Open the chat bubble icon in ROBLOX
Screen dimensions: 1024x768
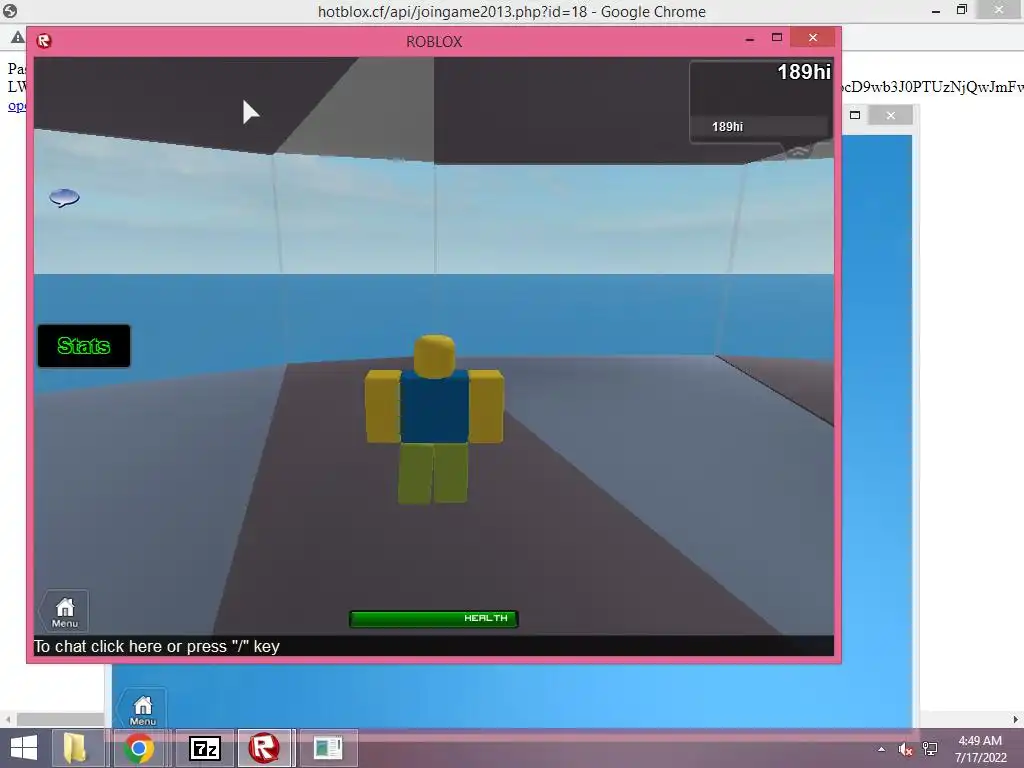coord(64,197)
